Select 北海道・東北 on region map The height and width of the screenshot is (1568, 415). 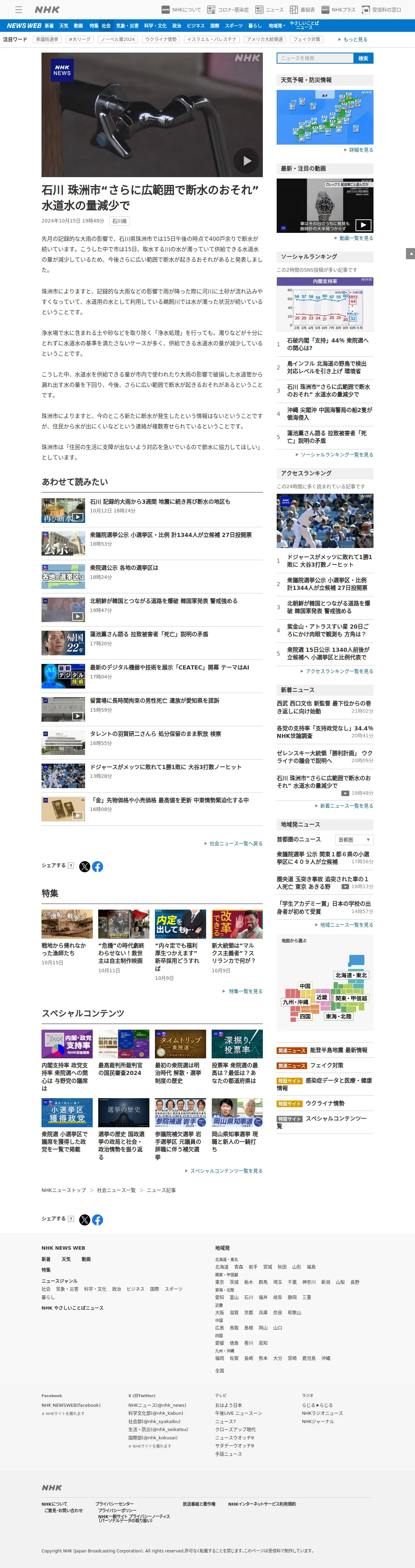pyautogui.click(x=351, y=975)
